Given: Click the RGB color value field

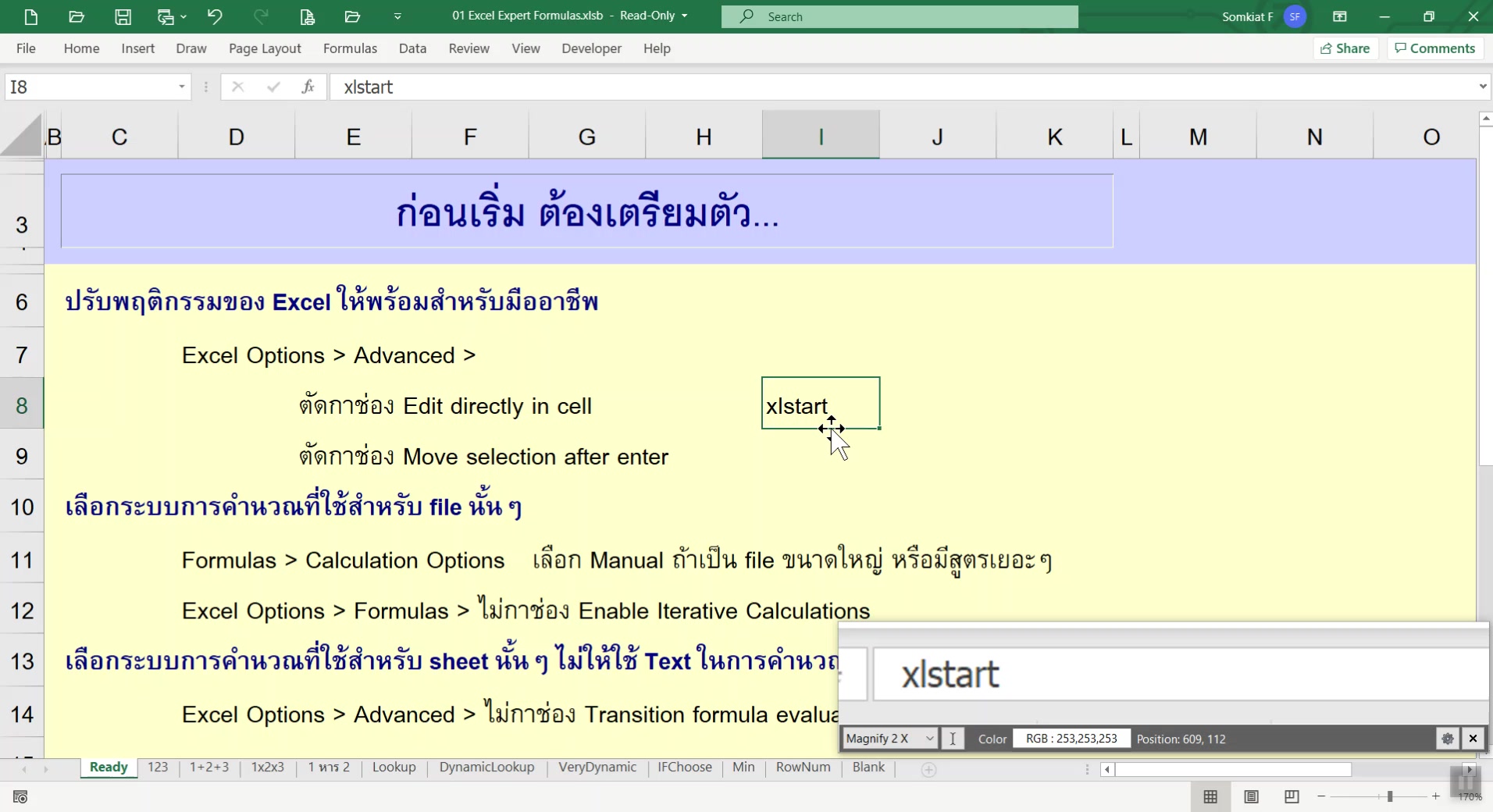Looking at the screenshot, I should tap(1071, 739).
